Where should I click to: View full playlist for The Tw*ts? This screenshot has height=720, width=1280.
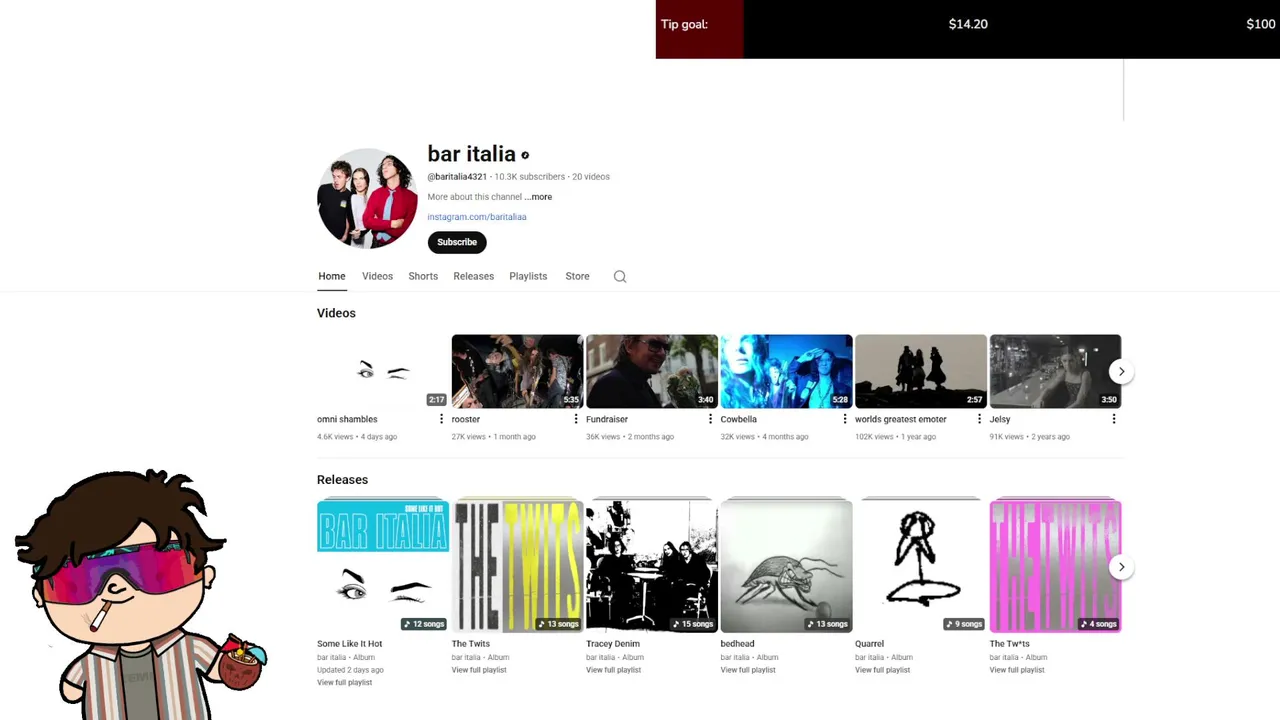(x=1017, y=670)
